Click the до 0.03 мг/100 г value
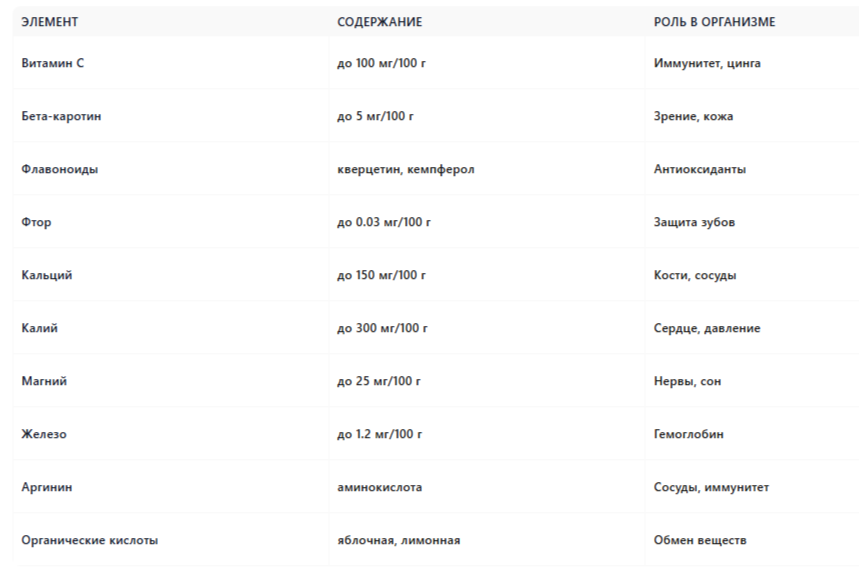This screenshot has height=578, width=859. click(384, 222)
